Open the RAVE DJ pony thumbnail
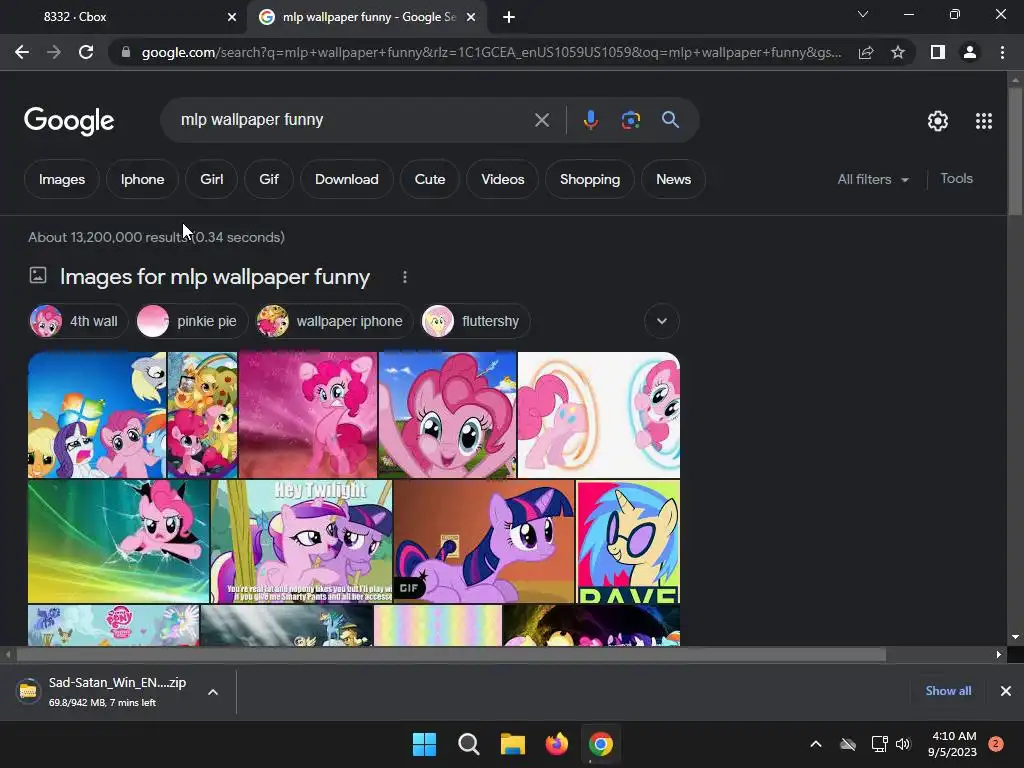The height and width of the screenshot is (768, 1024). [x=628, y=541]
